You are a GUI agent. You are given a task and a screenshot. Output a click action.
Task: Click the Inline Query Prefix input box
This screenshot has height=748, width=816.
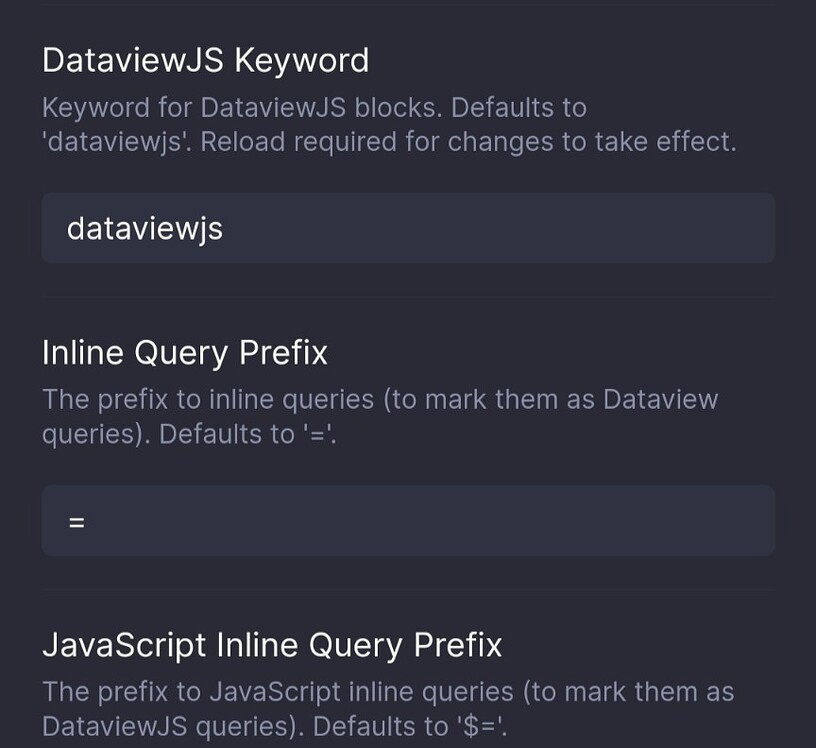pos(408,519)
